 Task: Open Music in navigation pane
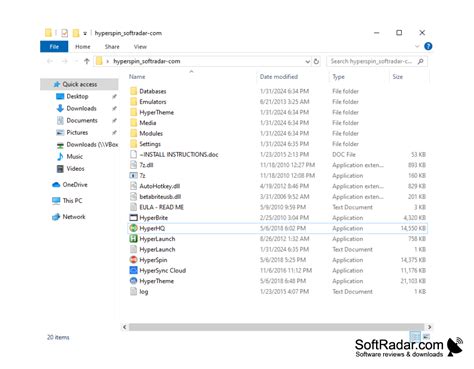(74, 156)
